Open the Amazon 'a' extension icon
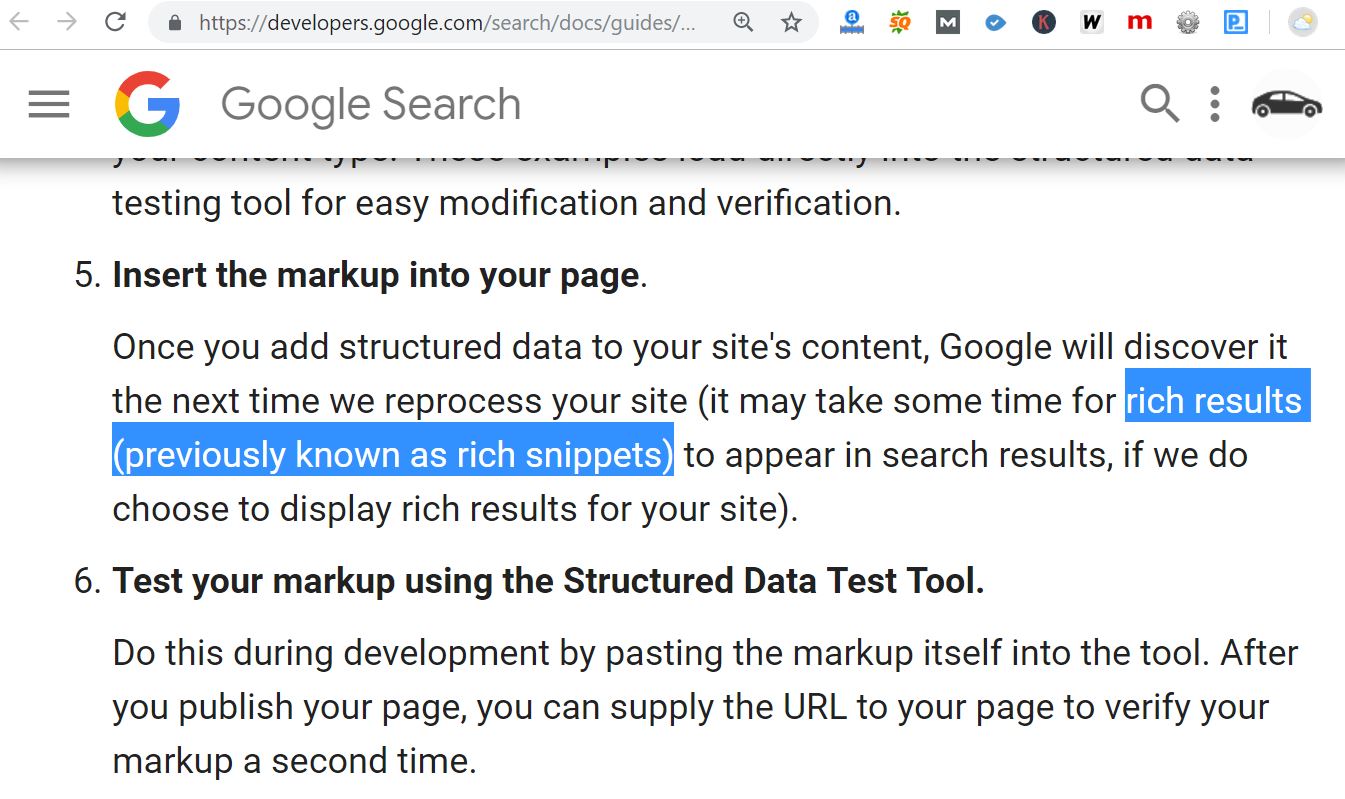The width and height of the screenshot is (1345, 799). click(851, 22)
